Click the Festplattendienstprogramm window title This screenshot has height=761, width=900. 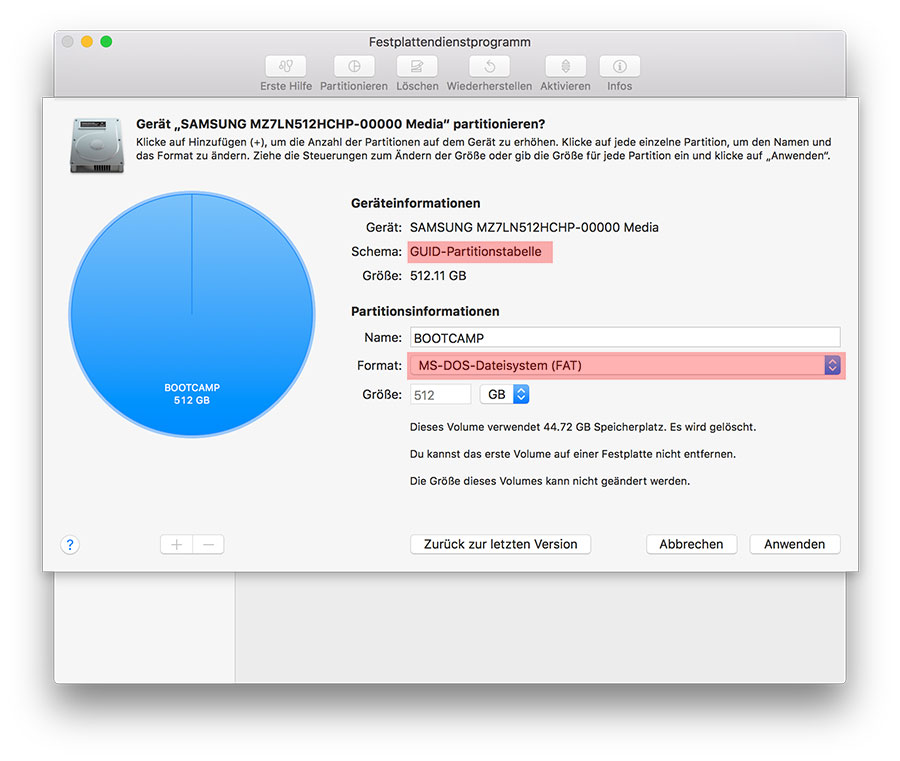tap(449, 42)
